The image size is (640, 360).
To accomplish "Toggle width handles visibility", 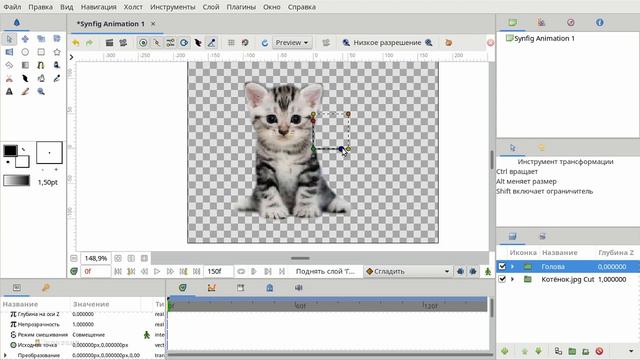I will click(198, 42).
